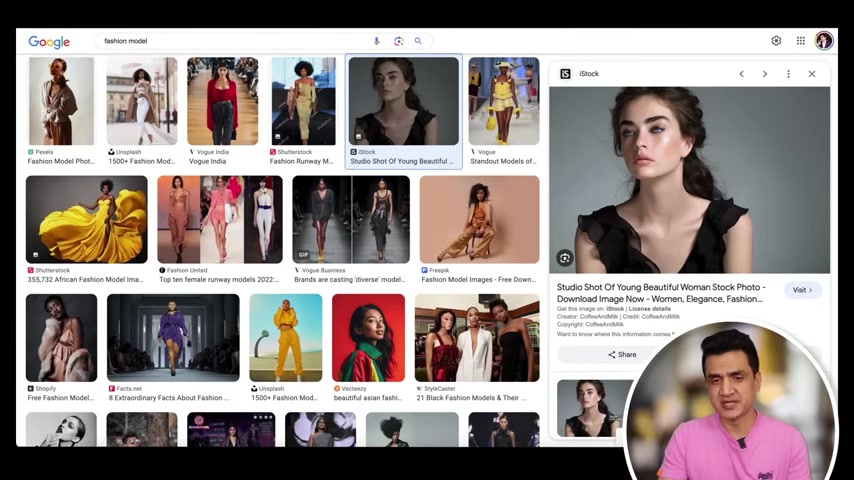This screenshot has height=480, width=854.
Task: Click '8 Extraordinary Facts About Fashion' caption
Action: pos(169,398)
